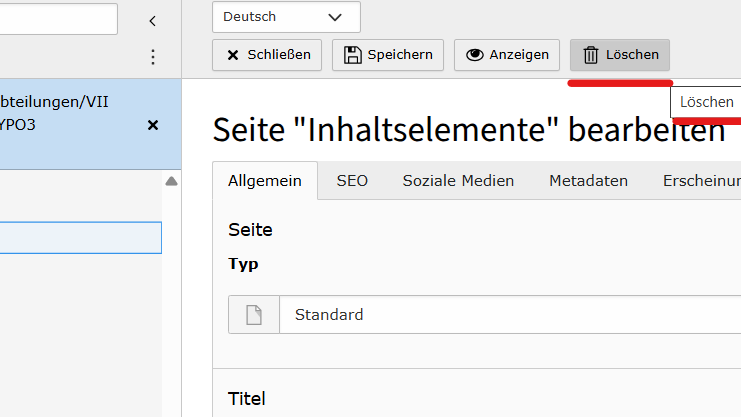
Task: Select the Metadaten tab
Action: [x=588, y=181]
